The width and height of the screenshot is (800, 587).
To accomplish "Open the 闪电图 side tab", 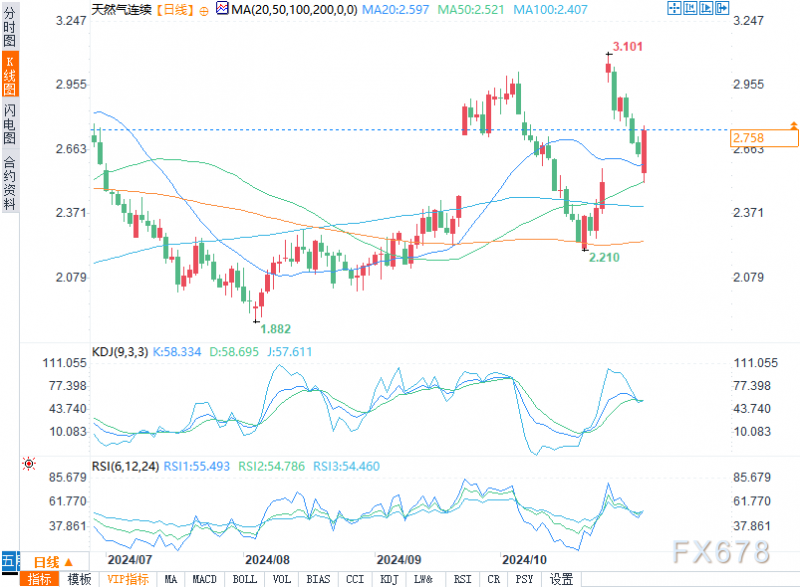I will point(10,124).
